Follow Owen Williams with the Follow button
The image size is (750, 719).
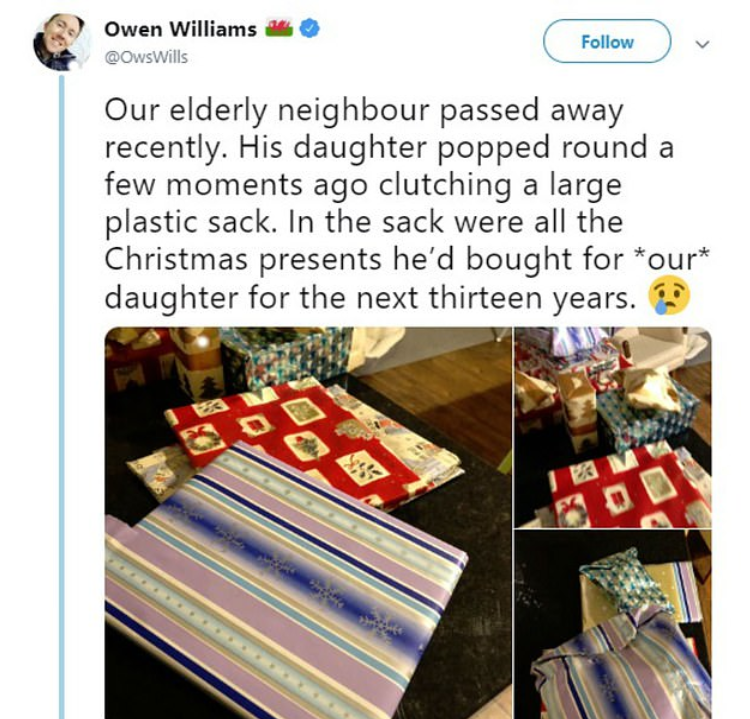(607, 42)
